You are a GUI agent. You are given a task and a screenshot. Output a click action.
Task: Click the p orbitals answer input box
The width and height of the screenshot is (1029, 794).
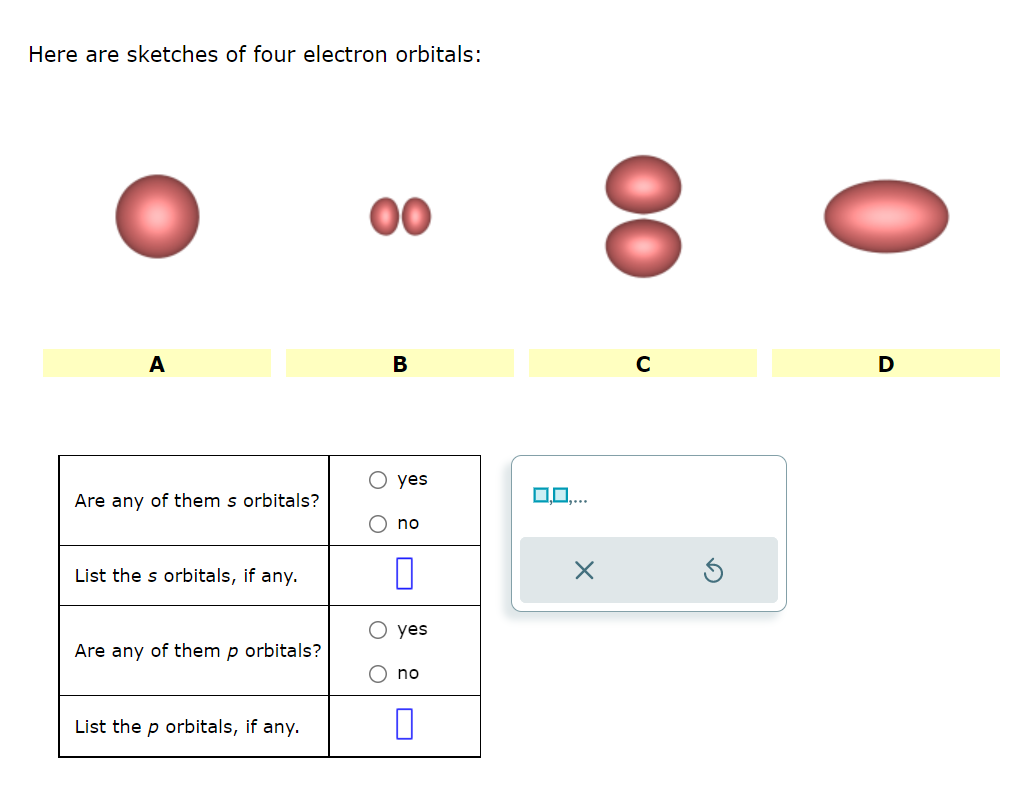tap(404, 725)
